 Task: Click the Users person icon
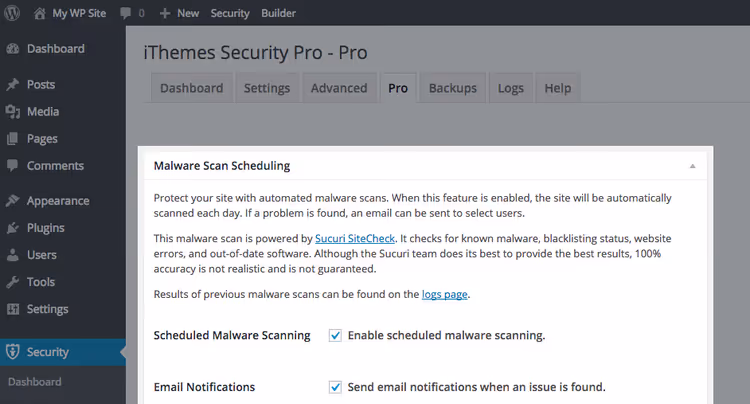[x=13, y=255]
